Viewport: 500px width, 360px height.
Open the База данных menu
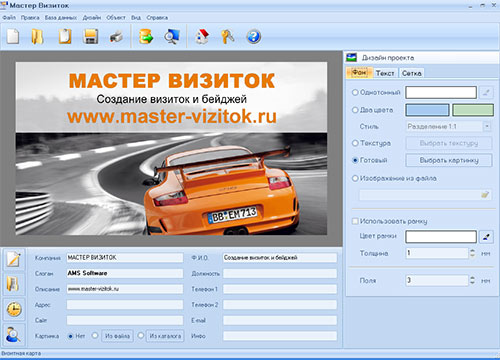pos(61,17)
